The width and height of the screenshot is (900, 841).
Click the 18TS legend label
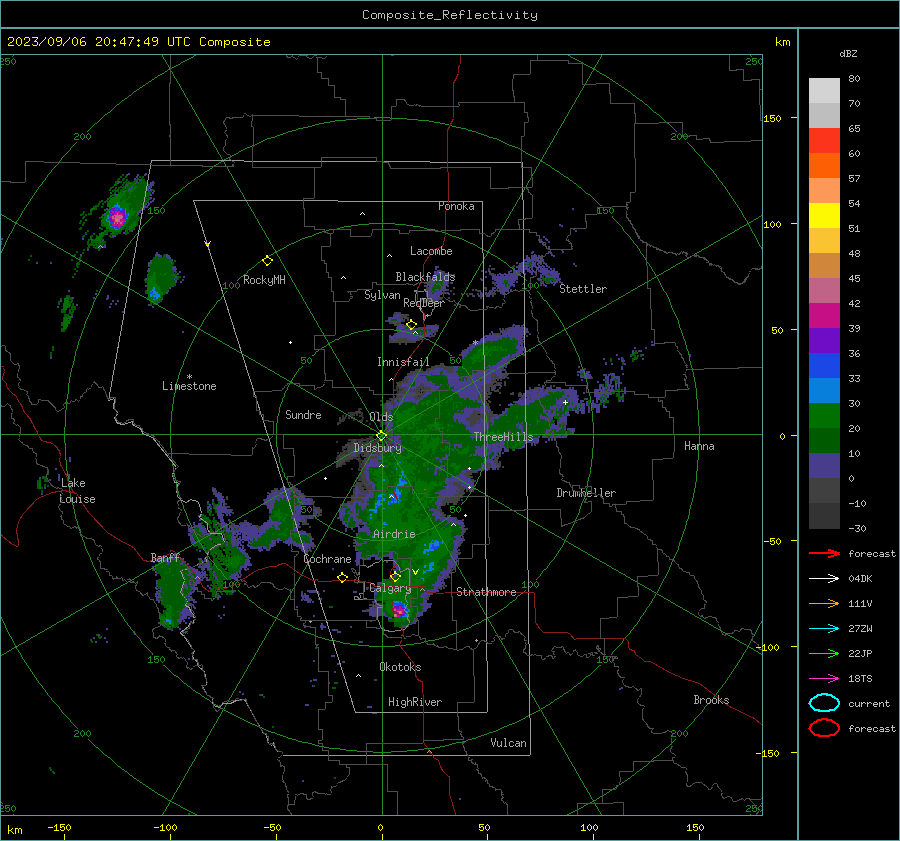[x=860, y=679]
